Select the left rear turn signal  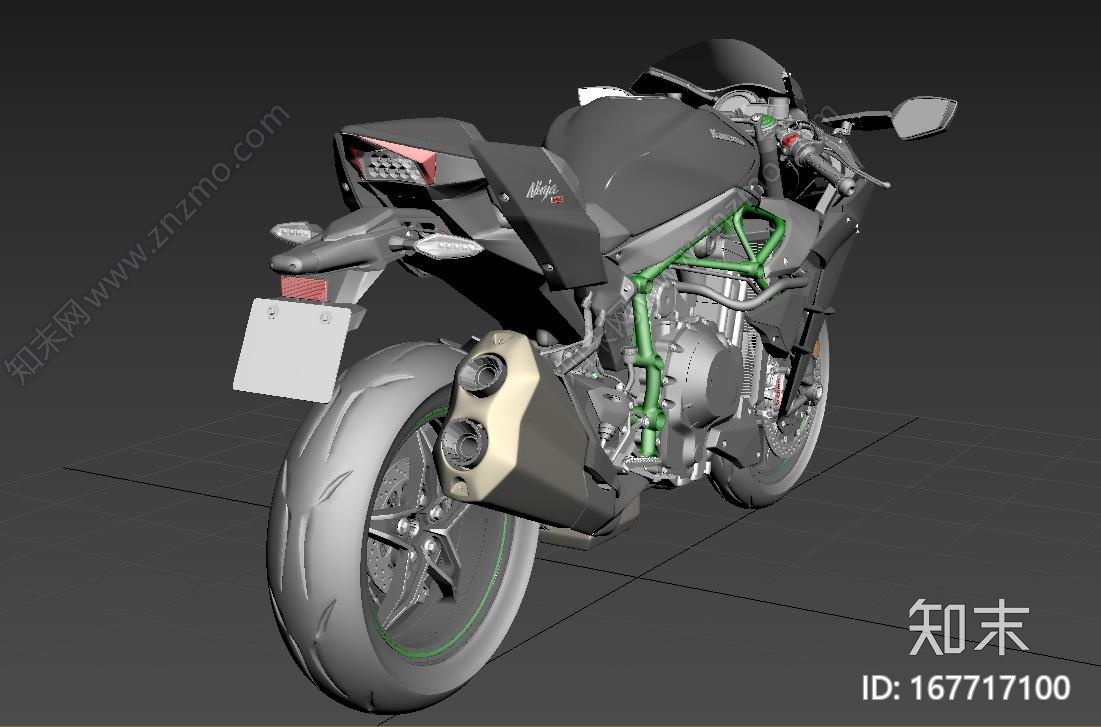294,232
